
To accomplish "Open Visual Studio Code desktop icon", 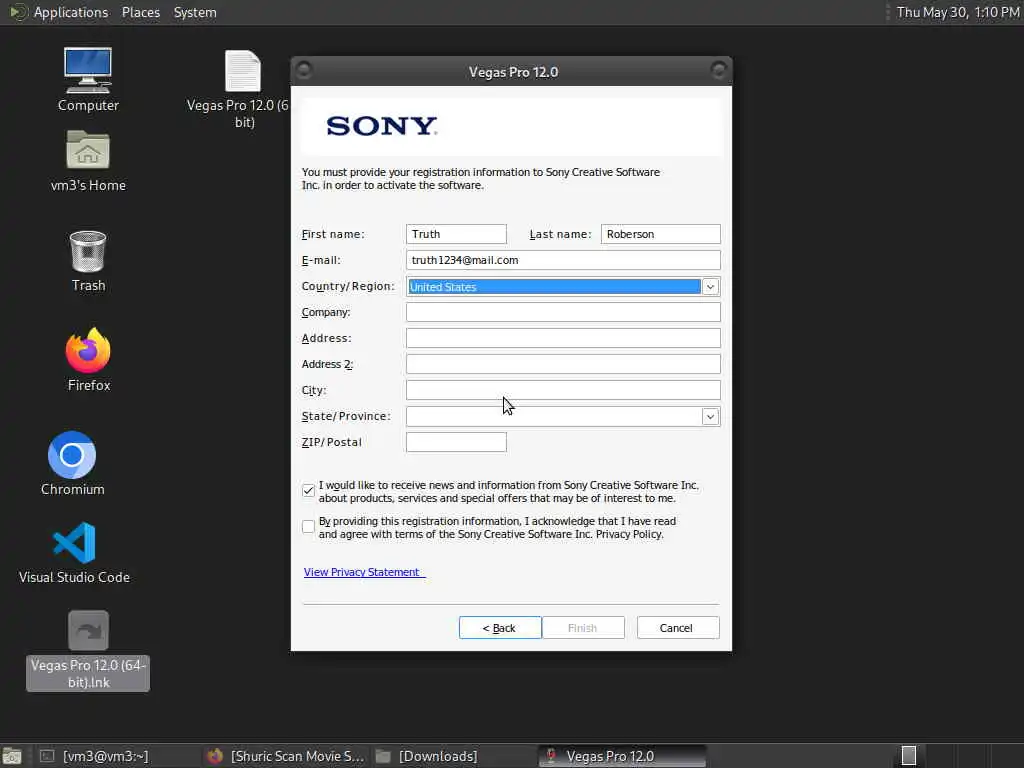I will point(74,552).
